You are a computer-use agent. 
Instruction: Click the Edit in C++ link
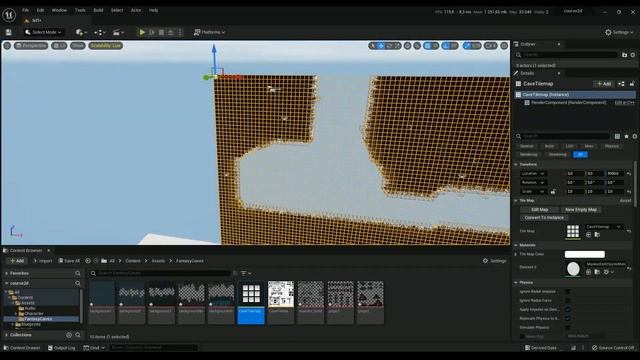[624, 102]
